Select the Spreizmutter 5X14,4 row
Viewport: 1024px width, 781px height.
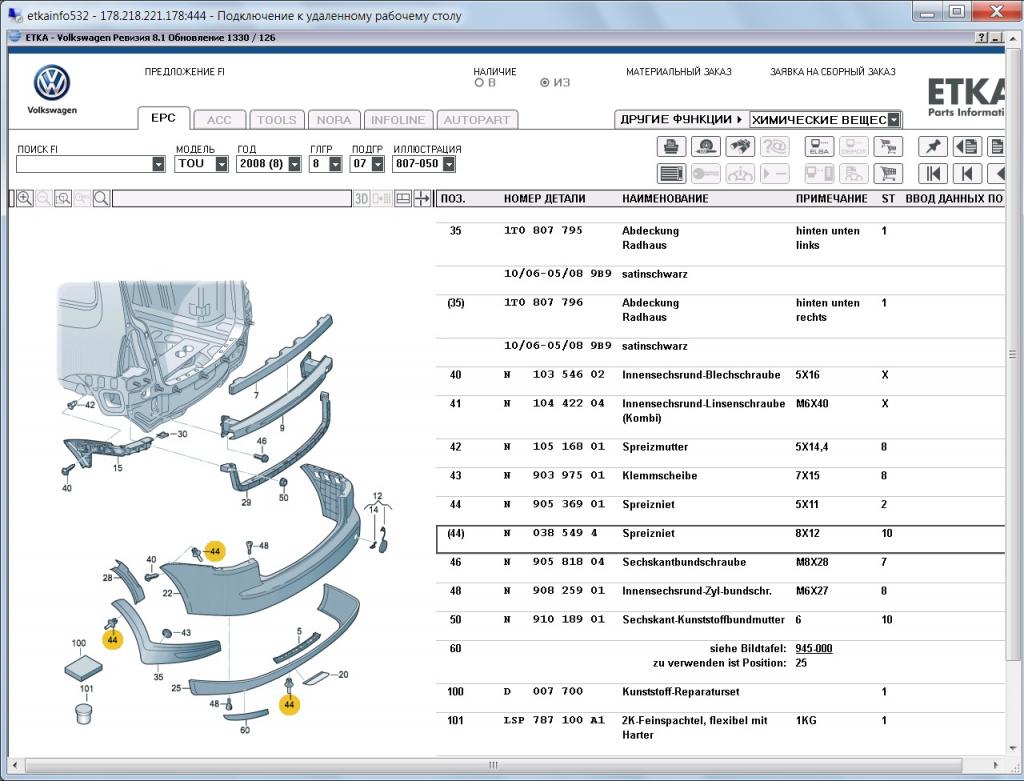[x=720, y=453]
